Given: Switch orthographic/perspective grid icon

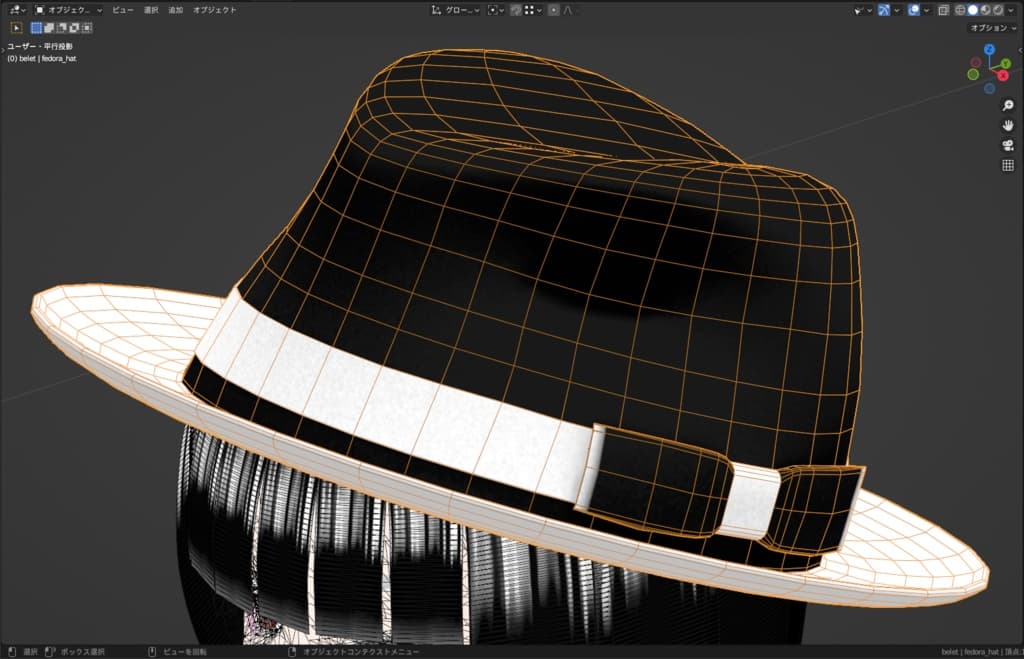Looking at the screenshot, I should [x=1008, y=165].
